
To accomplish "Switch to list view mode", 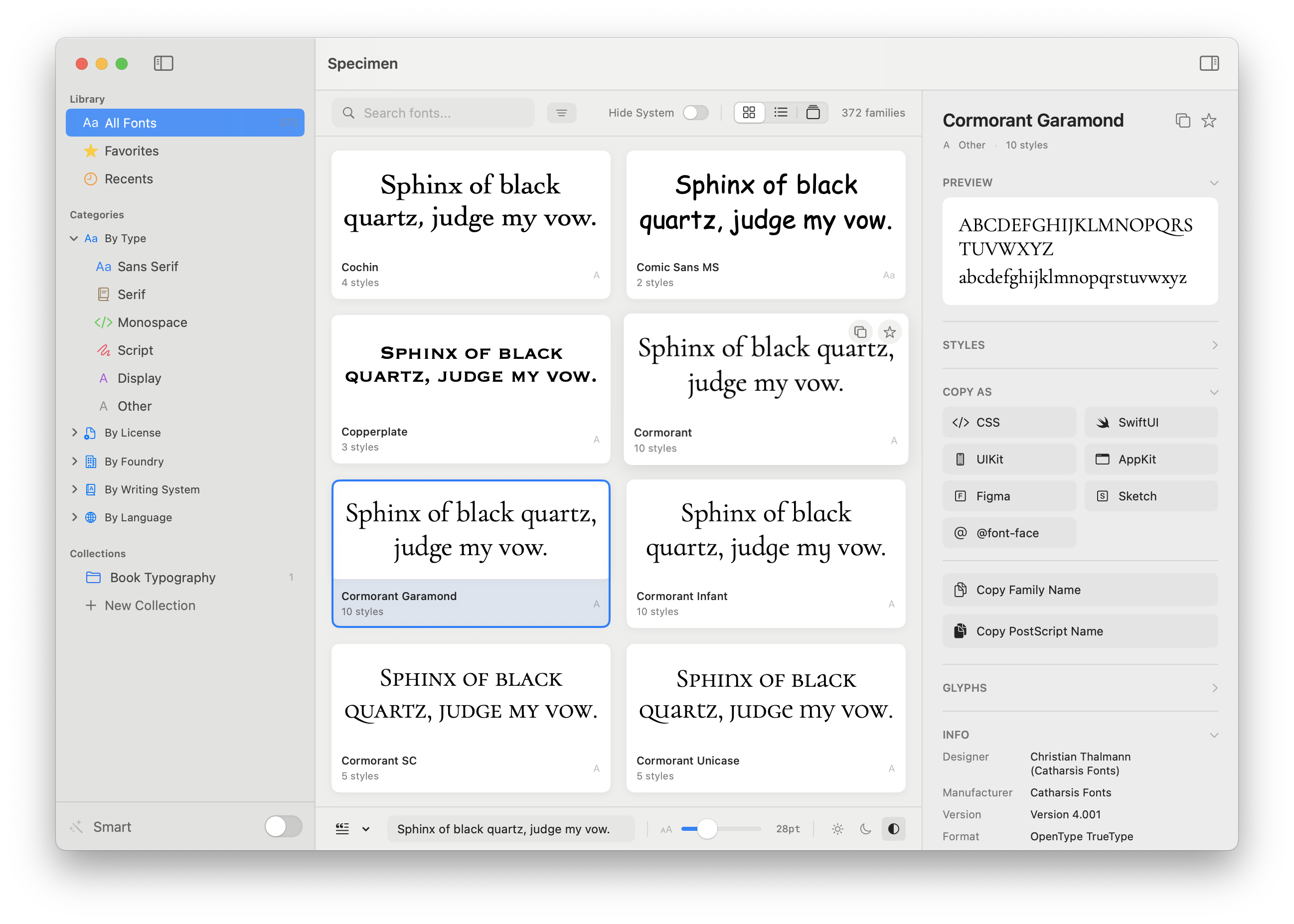I will point(781,112).
